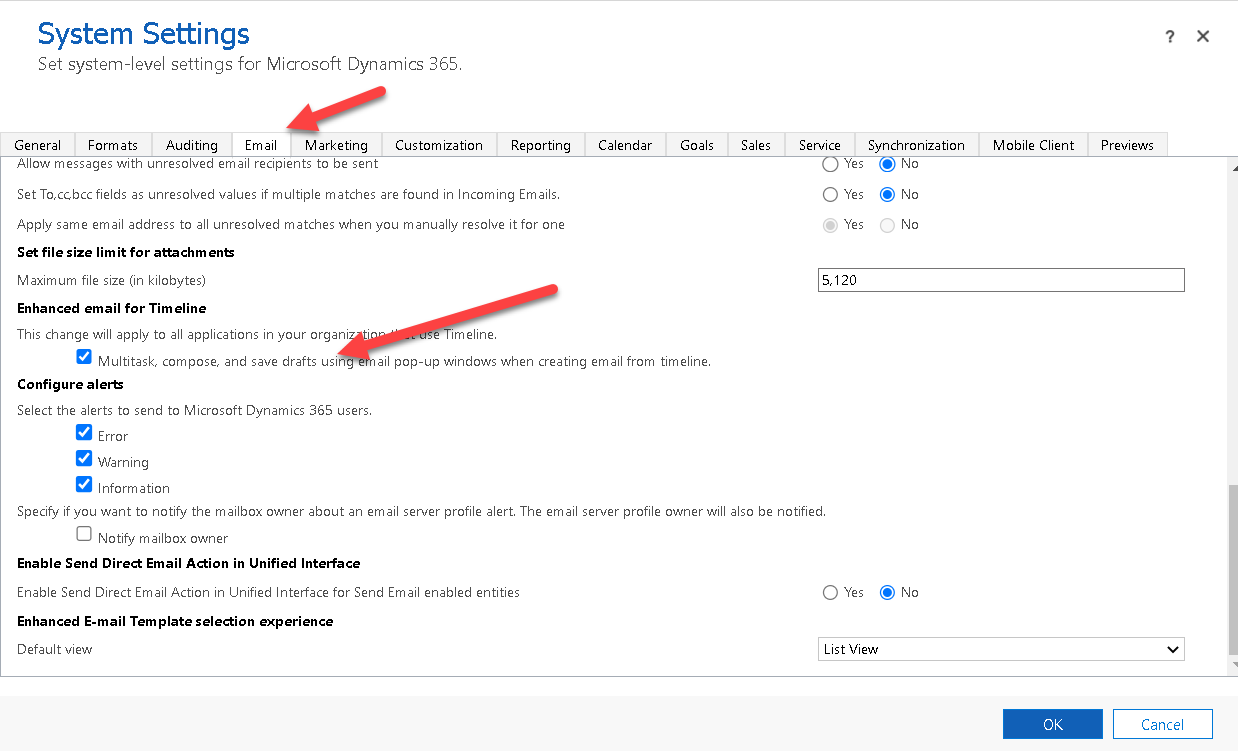Open the General settings tab
The width and height of the screenshot is (1238, 752).
point(39,144)
